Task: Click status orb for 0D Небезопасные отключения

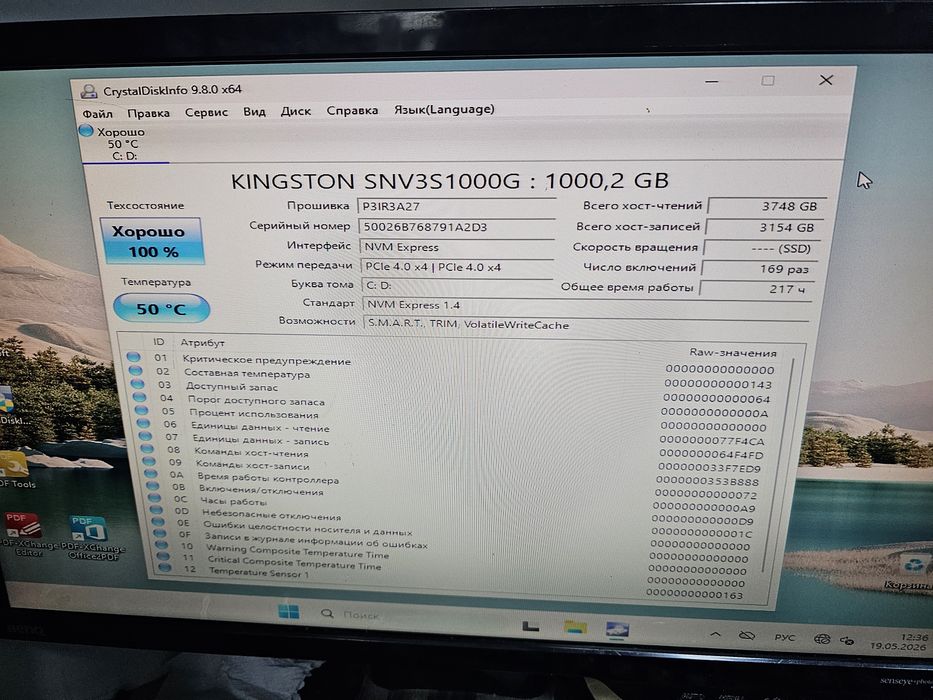Action: click(156, 510)
